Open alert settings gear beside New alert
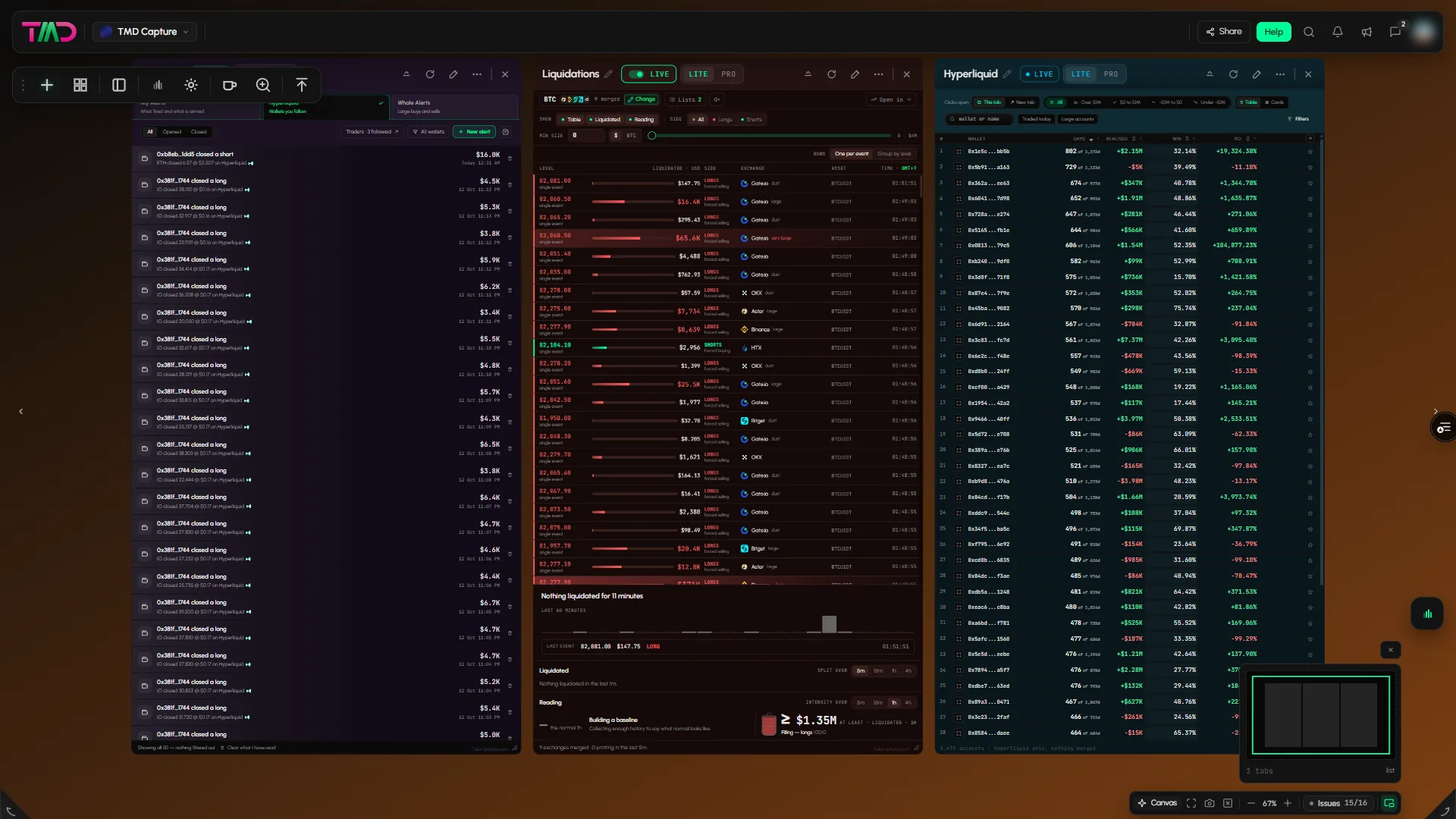 [506, 132]
